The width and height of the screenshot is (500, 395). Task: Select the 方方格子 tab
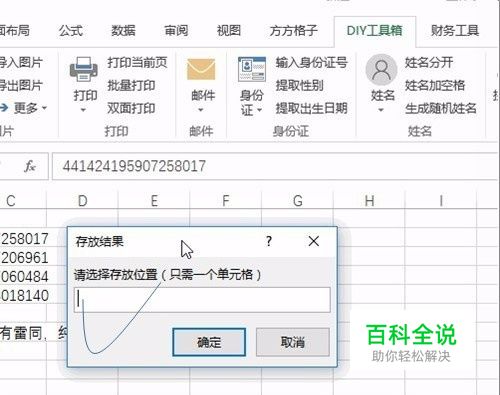[293, 31]
